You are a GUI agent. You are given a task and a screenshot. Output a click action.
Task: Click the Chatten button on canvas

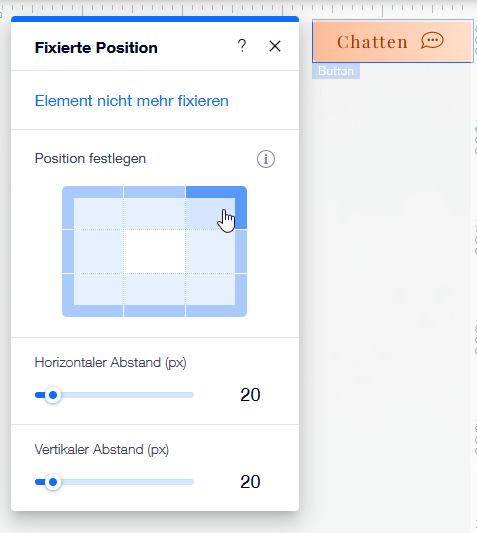[393, 41]
